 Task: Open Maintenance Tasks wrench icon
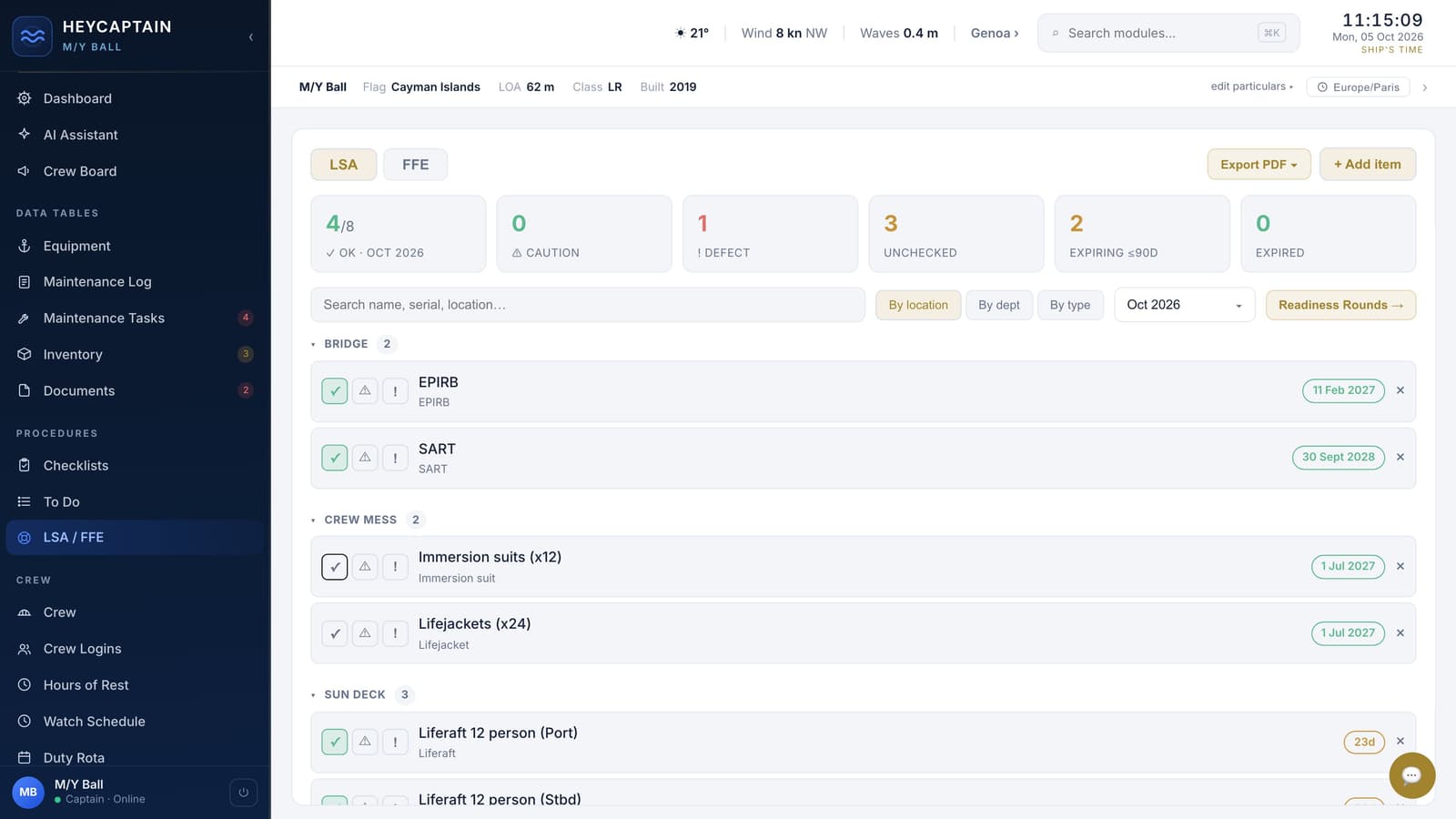pyautogui.click(x=25, y=318)
